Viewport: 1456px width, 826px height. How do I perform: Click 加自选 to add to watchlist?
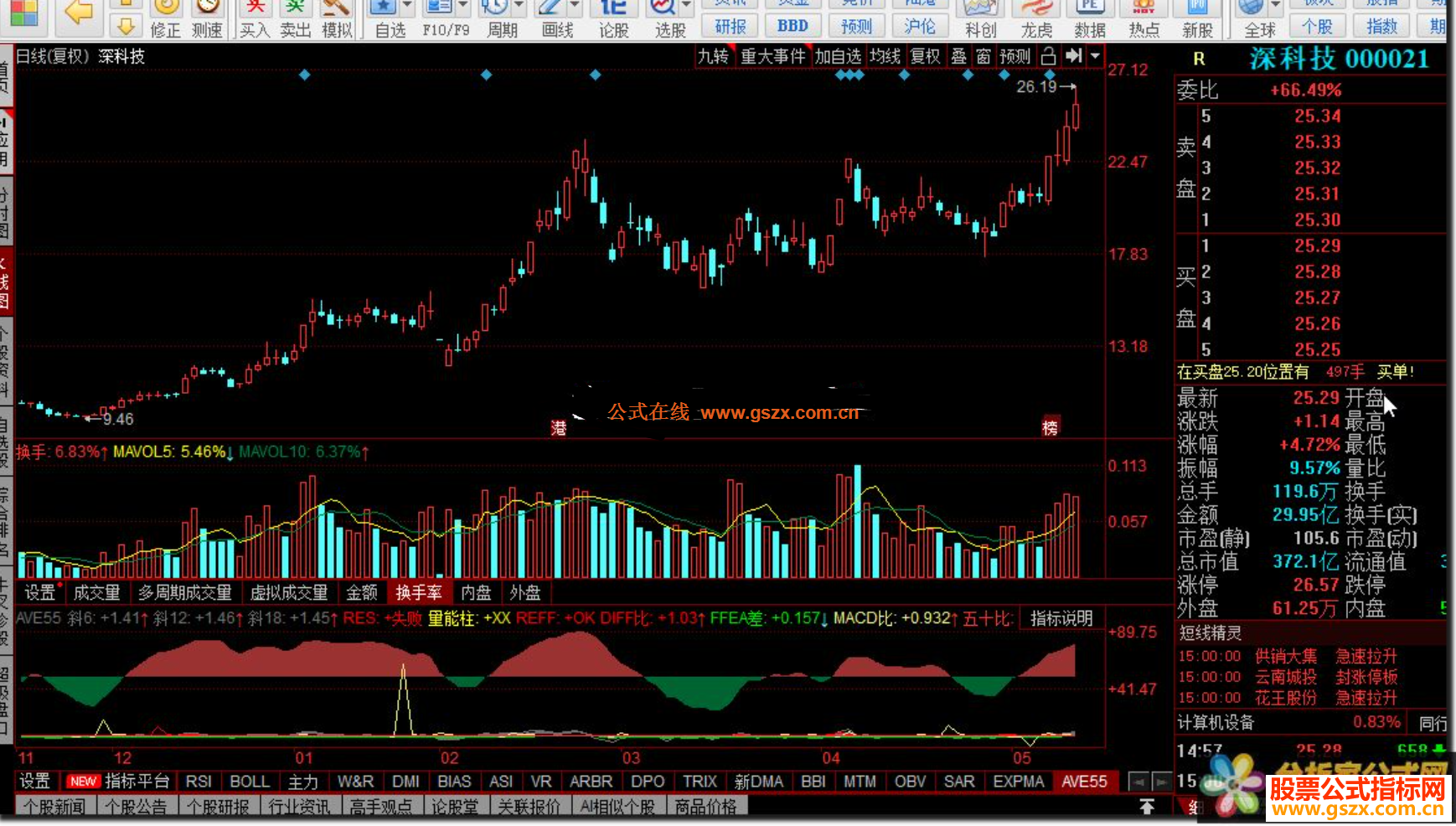click(838, 56)
